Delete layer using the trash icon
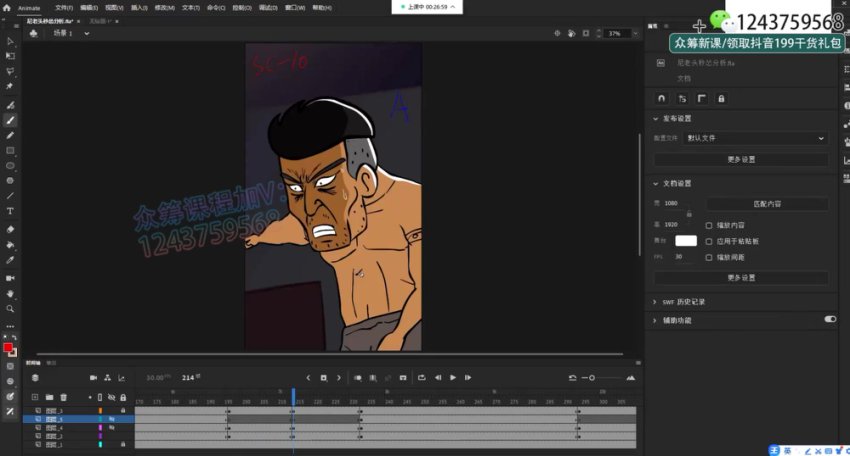 pos(63,397)
